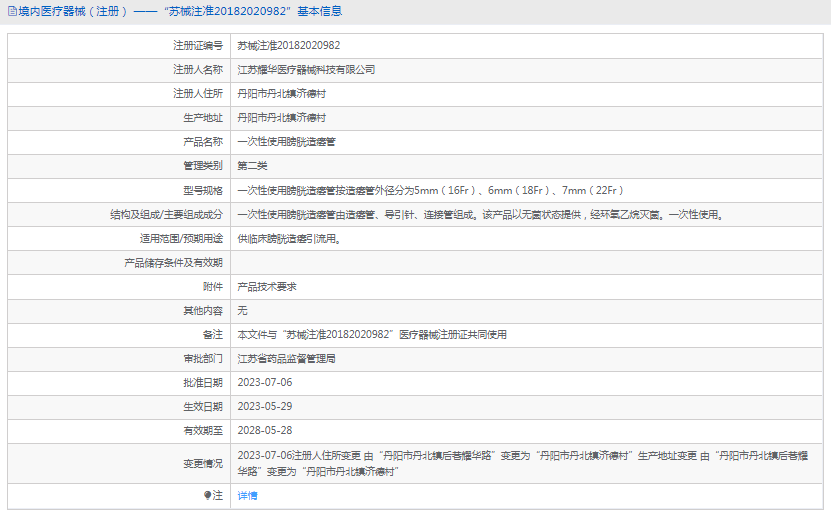Click the 生产地址 label

(x=203, y=118)
